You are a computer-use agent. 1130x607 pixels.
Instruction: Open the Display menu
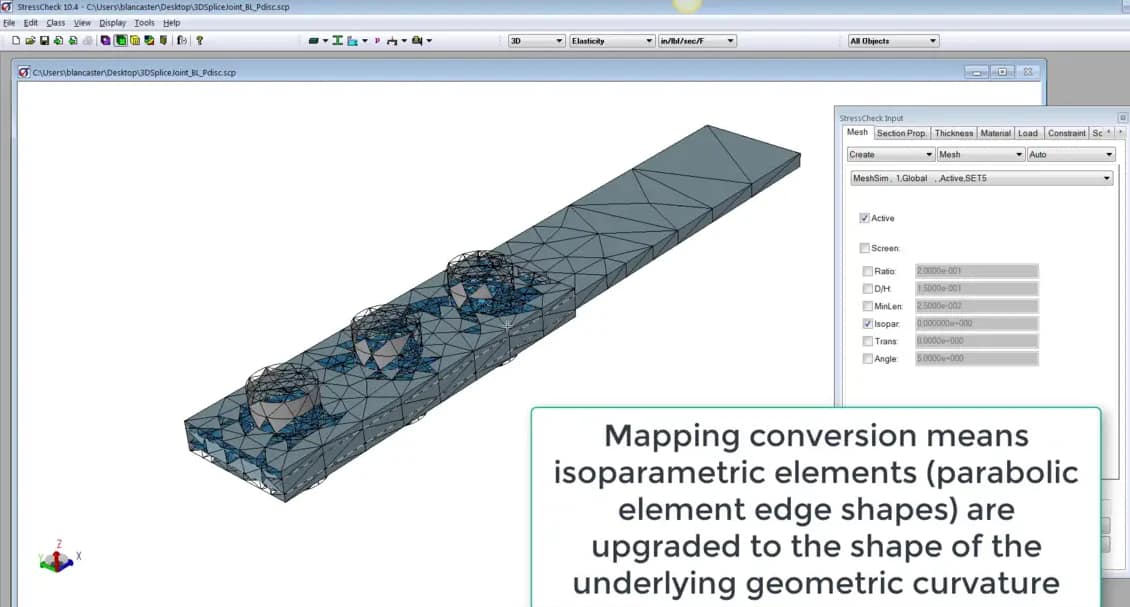coord(112,22)
